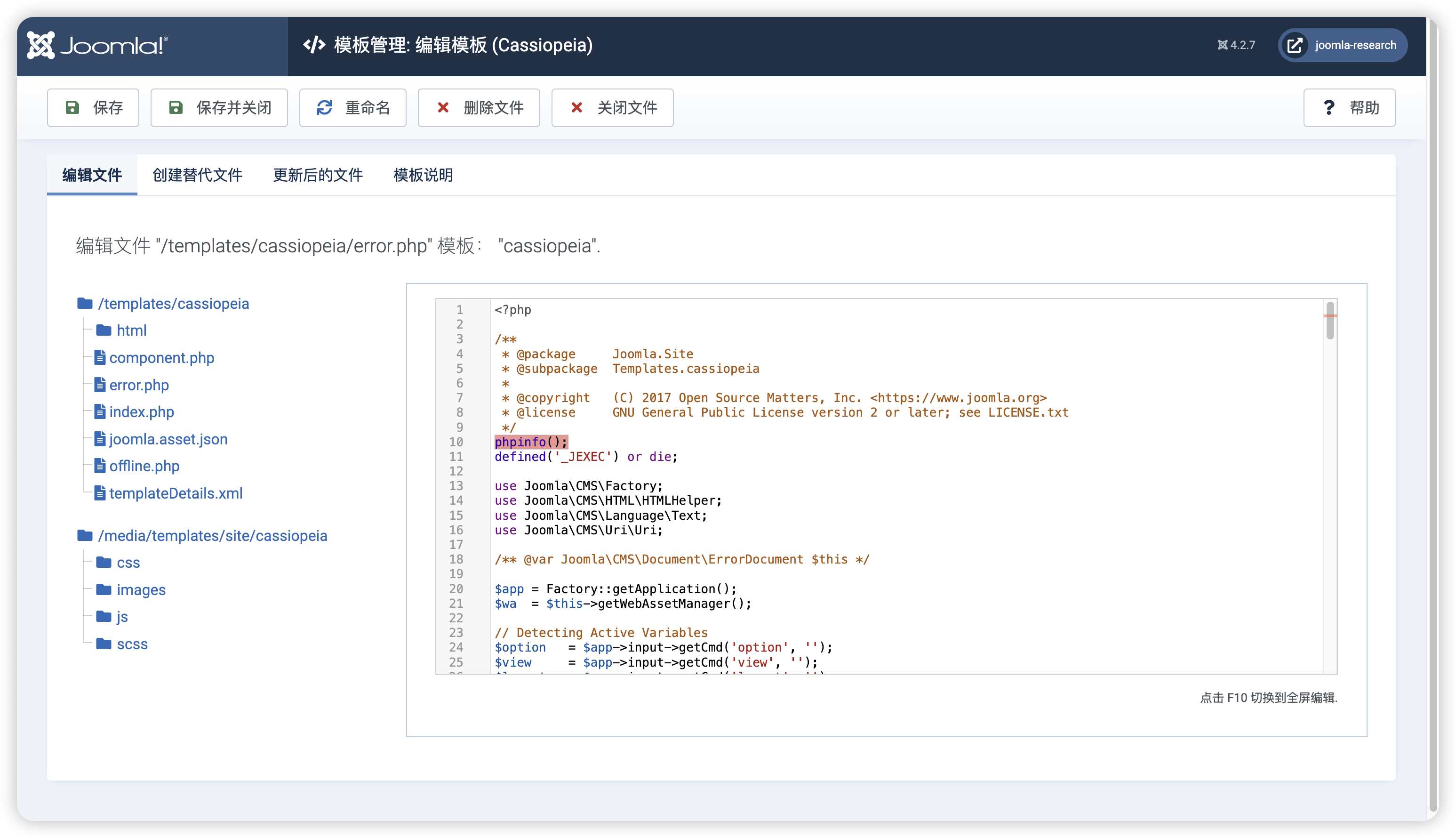Click the question mark help icon
1456x838 pixels.
pyautogui.click(x=1328, y=108)
